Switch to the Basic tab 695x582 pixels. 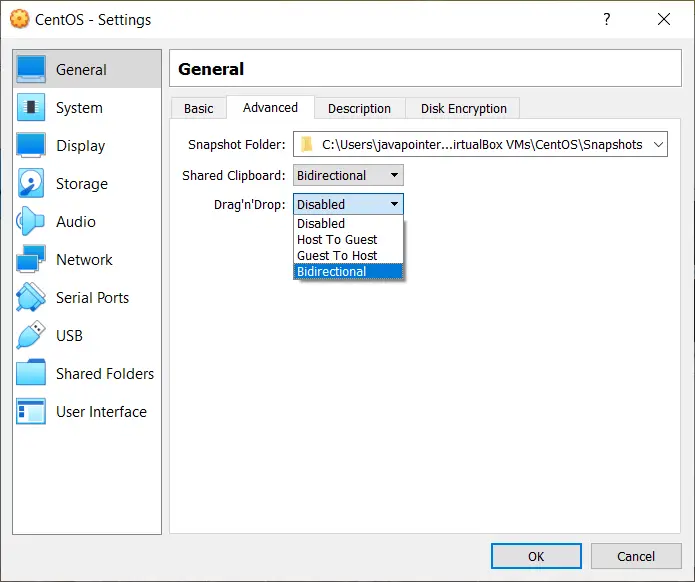coord(199,109)
